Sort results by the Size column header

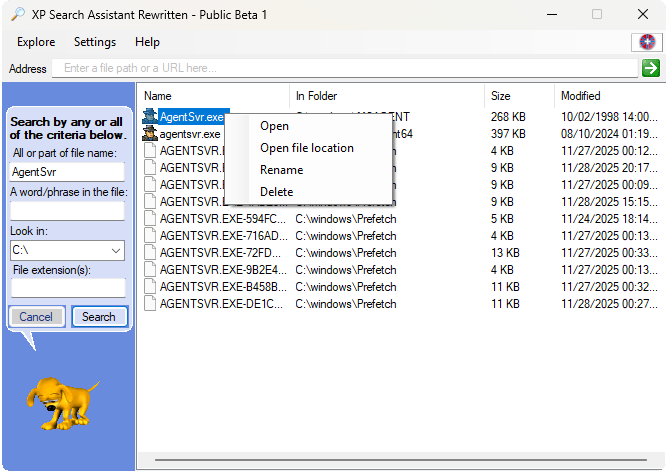[518, 96]
